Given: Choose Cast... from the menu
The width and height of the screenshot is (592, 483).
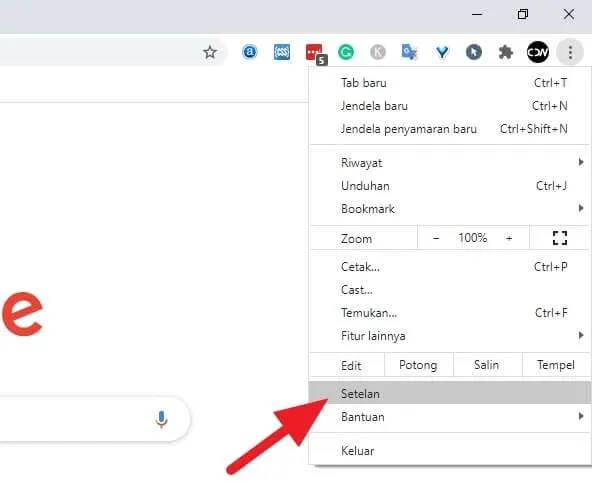Looking at the screenshot, I should coord(449,290).
